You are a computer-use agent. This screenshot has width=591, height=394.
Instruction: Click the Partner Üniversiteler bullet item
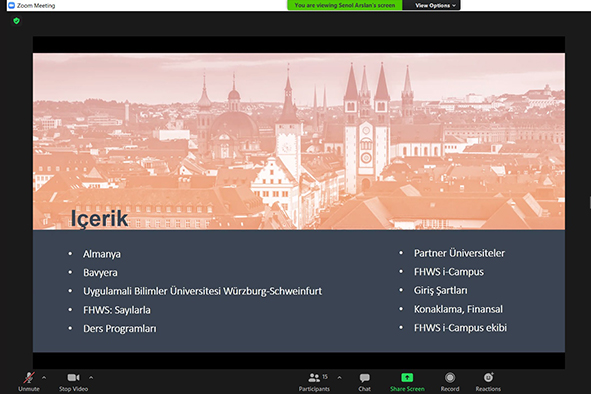(459, 253)
